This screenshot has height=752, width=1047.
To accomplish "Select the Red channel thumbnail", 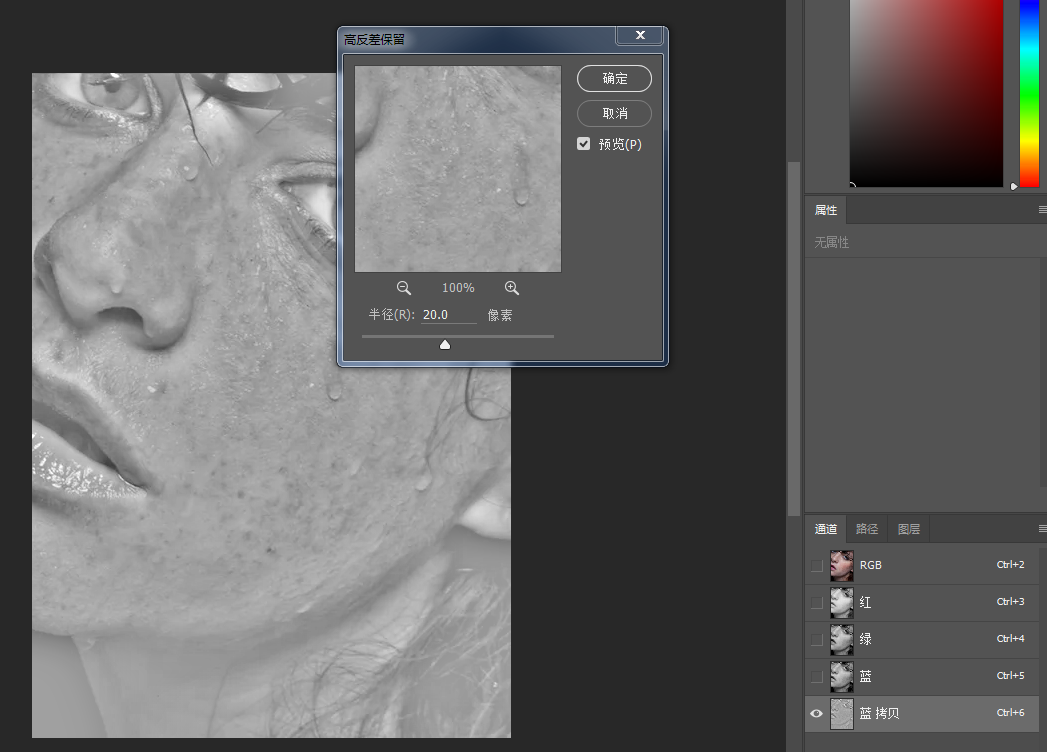I will tap(841, 602).
